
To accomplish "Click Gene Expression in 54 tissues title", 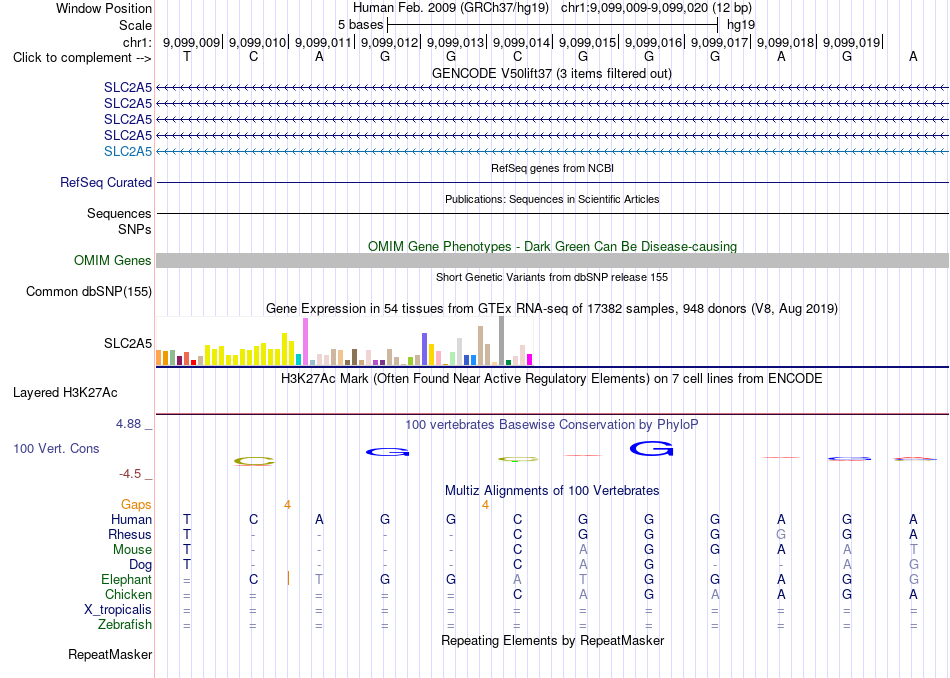I will (552, 308).
